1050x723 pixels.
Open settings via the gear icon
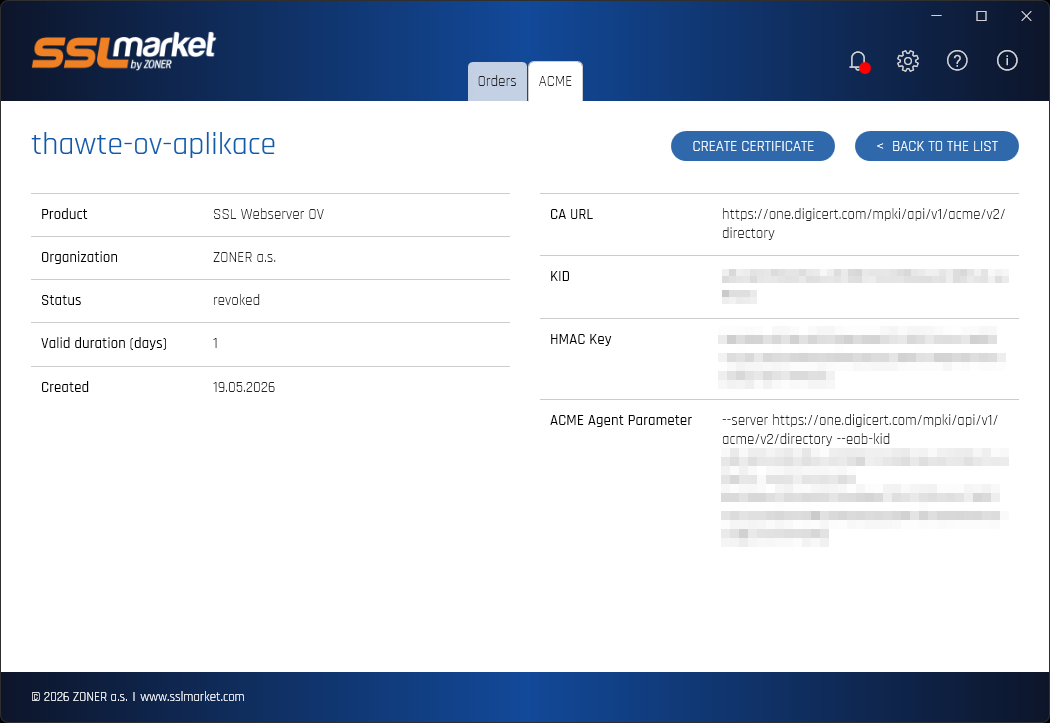pyautogui.click(x=908, y=61)
